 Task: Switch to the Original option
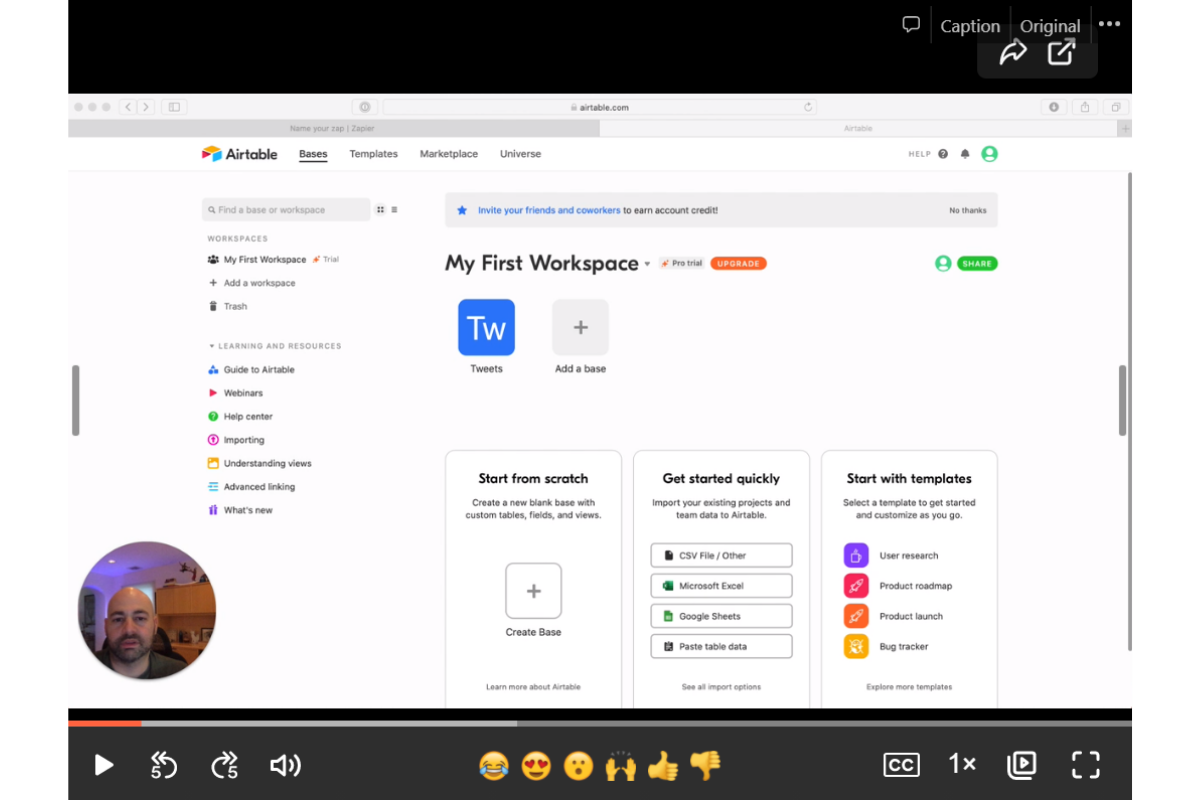point(1050,27)
